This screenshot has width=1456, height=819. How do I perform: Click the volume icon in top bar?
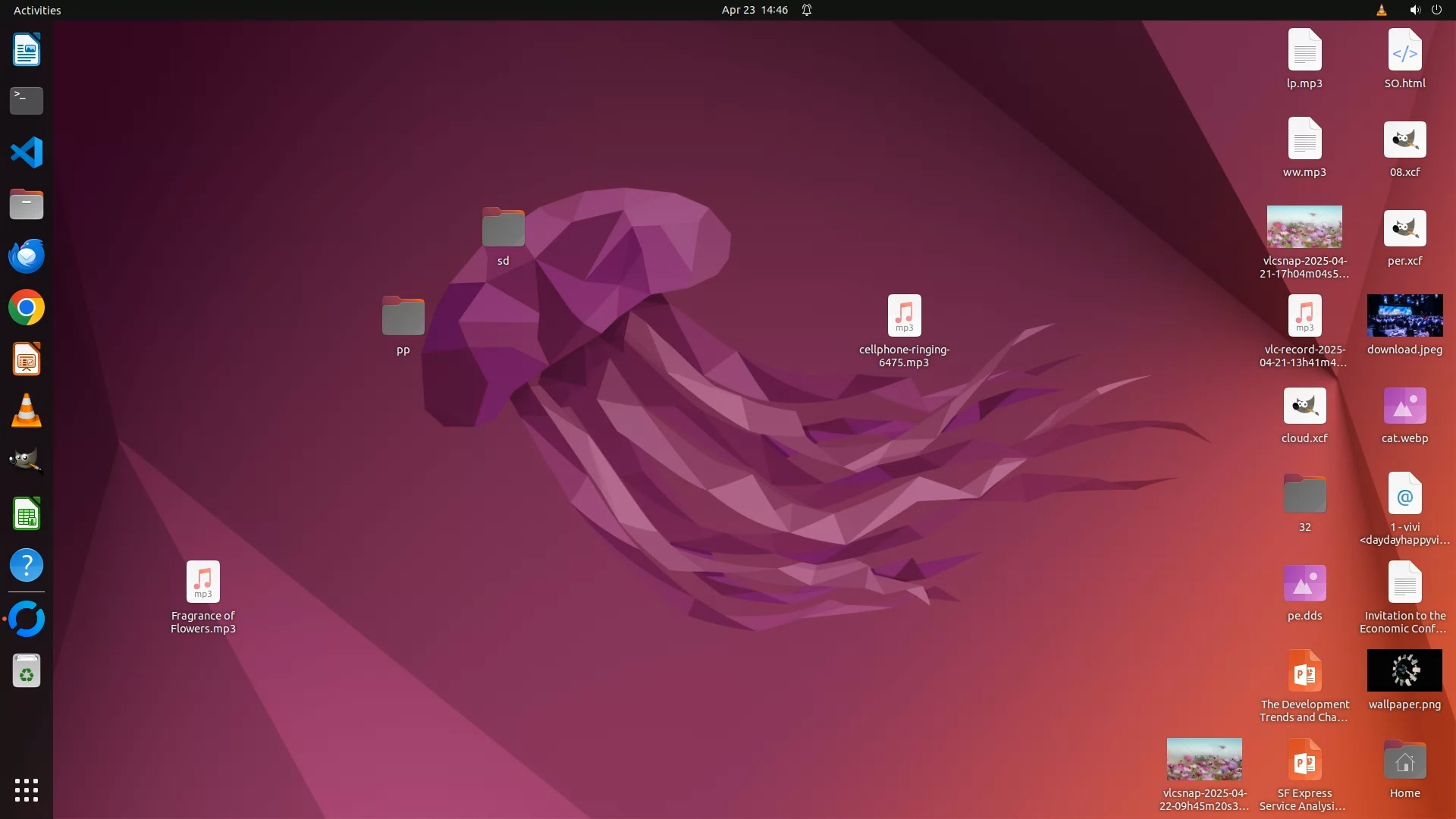[x=1414, y=10]
